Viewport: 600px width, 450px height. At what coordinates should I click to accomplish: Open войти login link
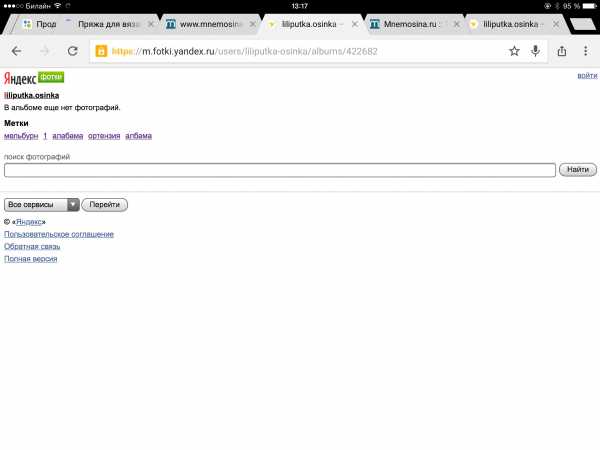pyautogui.click(x=588, y=77)
